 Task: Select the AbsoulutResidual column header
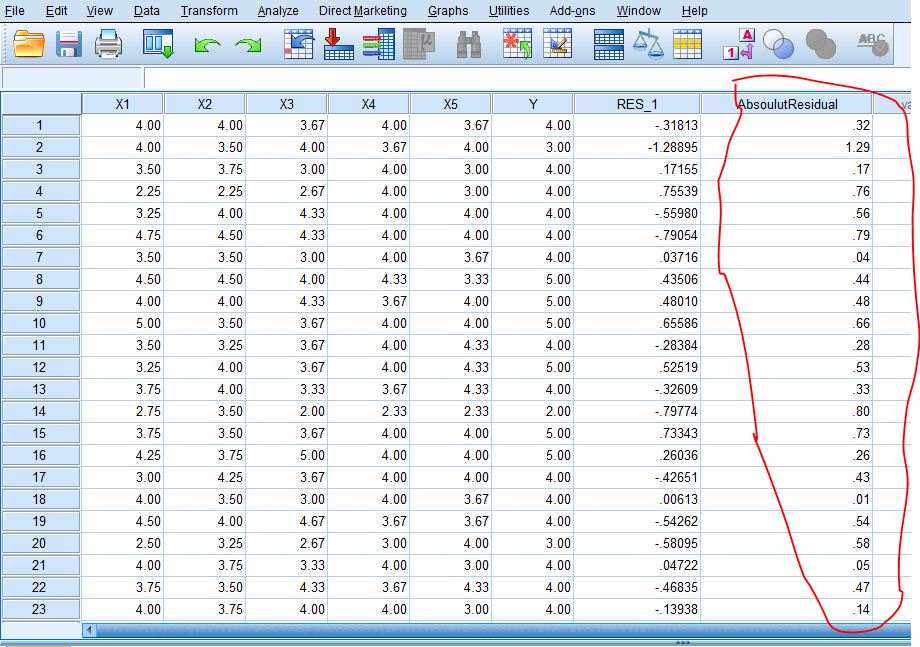coord(787,104)
